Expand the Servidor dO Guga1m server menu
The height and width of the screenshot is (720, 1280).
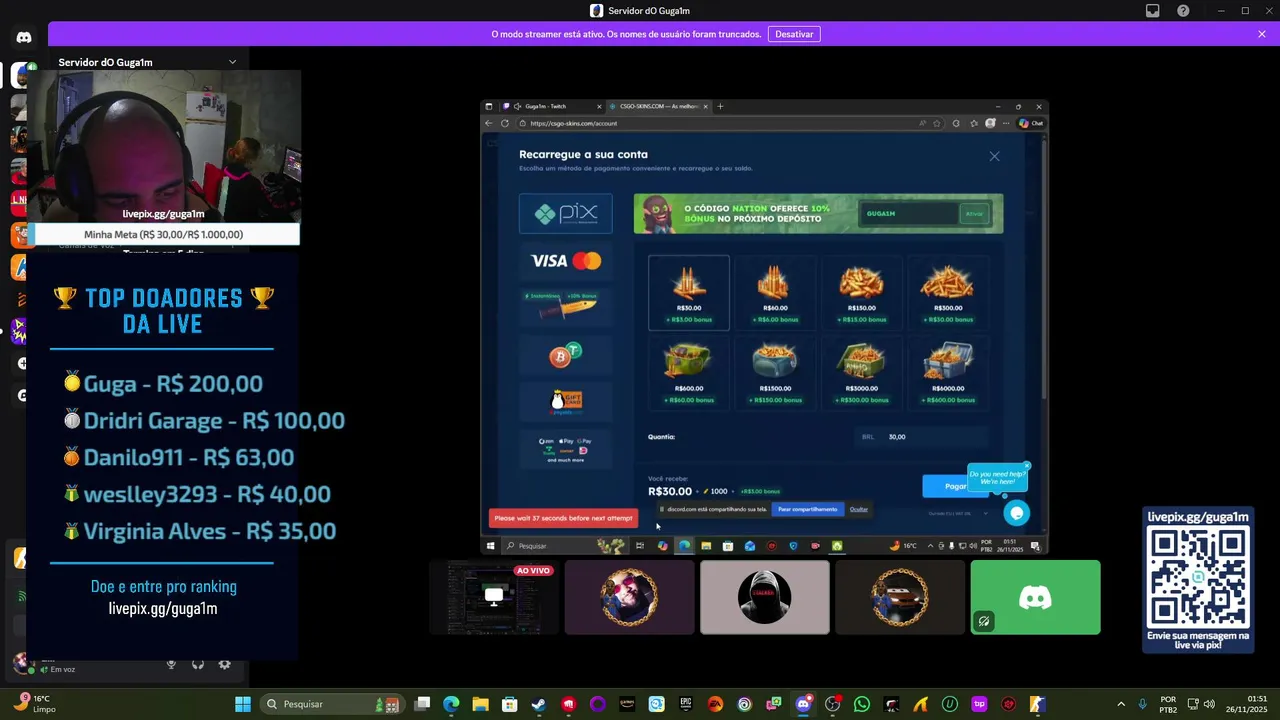pyautogui.click(x=232, y=62)
